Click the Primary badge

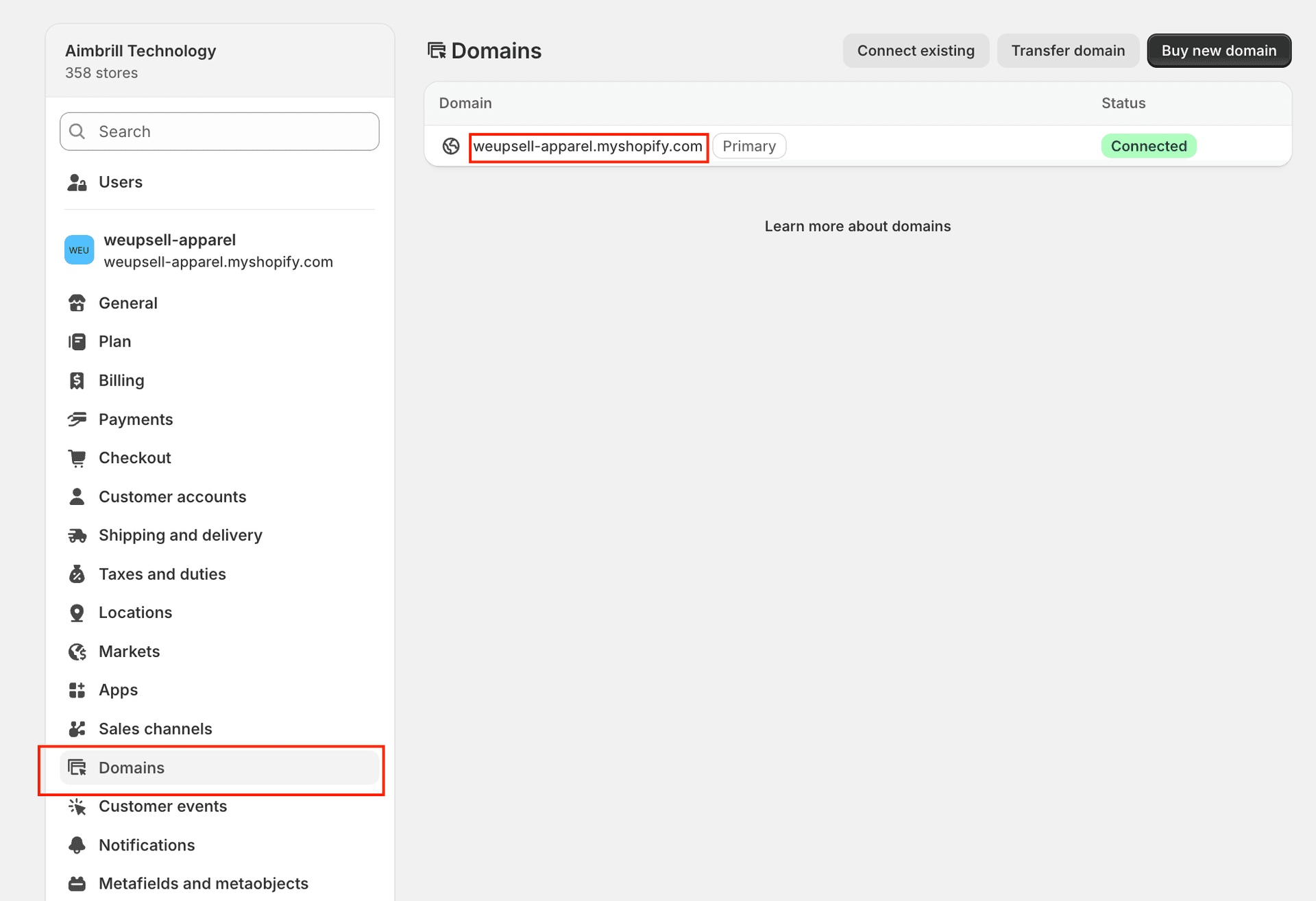[x=749, y=146]
